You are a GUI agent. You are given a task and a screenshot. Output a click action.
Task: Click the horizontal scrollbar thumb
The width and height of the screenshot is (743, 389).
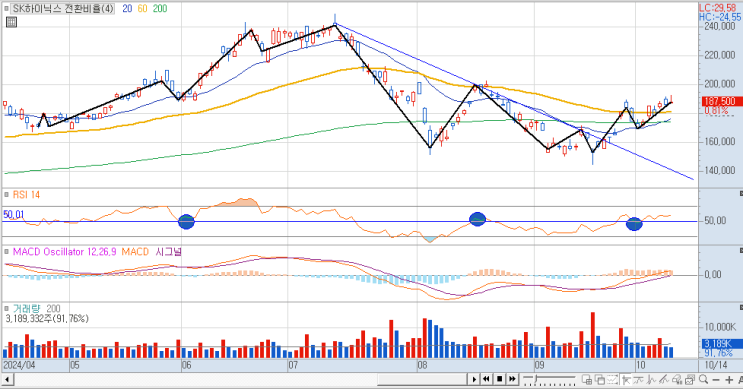coord(422,379)
